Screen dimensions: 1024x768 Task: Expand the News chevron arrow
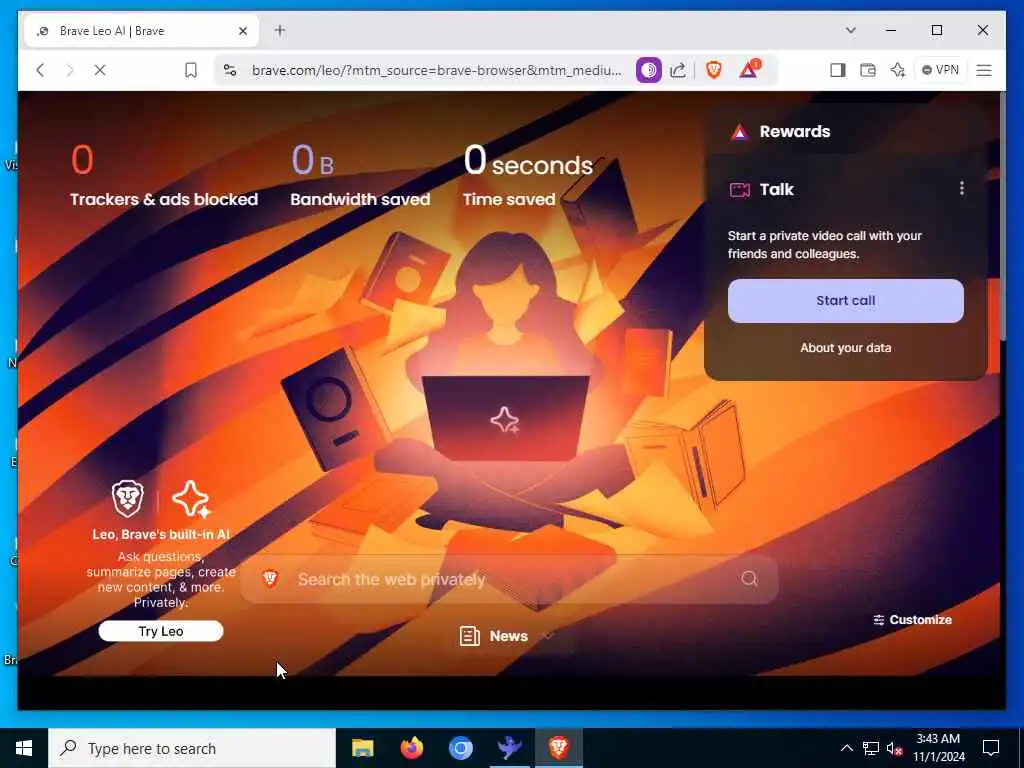tap(548, 636)
